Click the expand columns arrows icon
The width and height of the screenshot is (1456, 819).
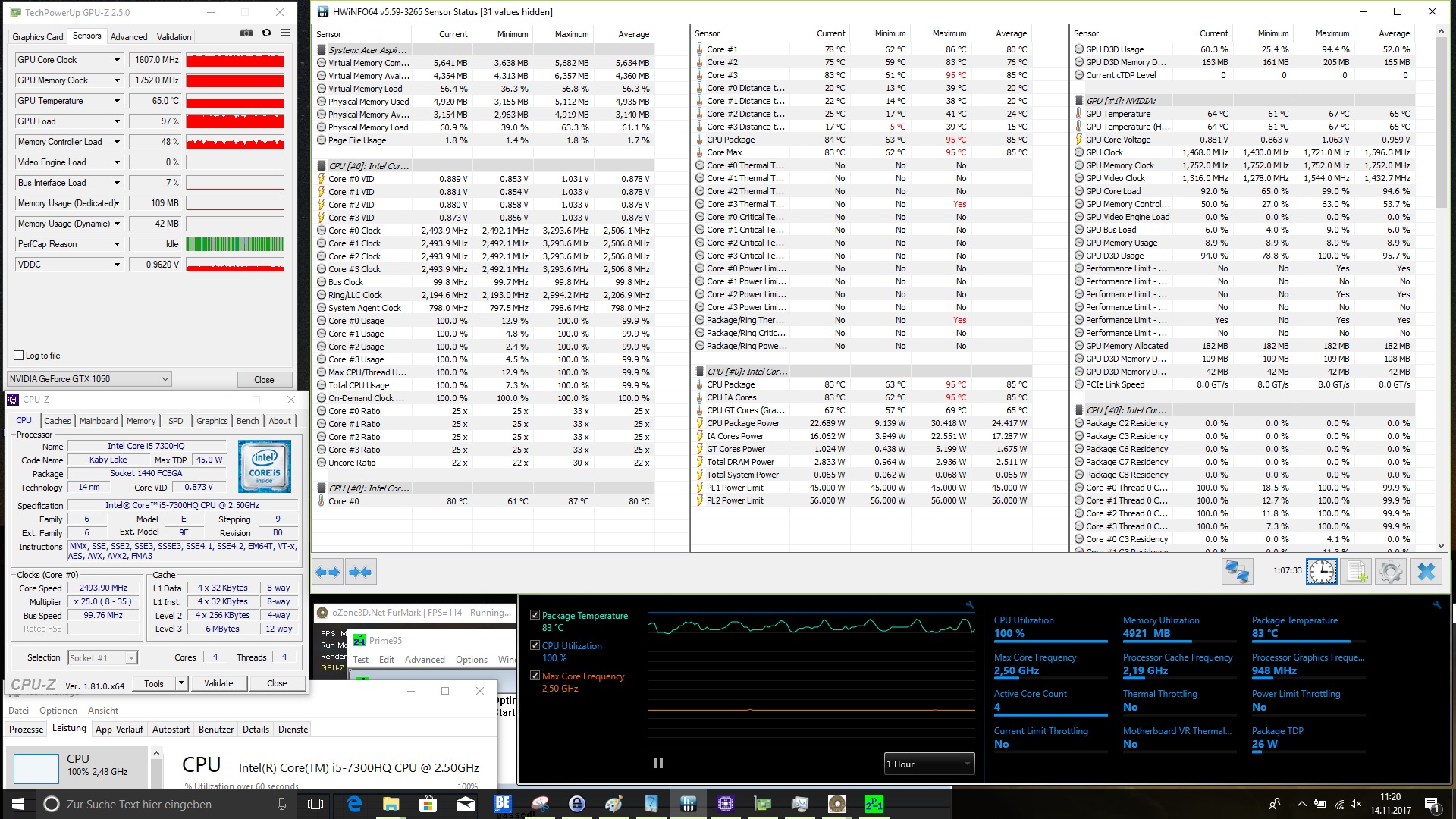pos(328,572)
